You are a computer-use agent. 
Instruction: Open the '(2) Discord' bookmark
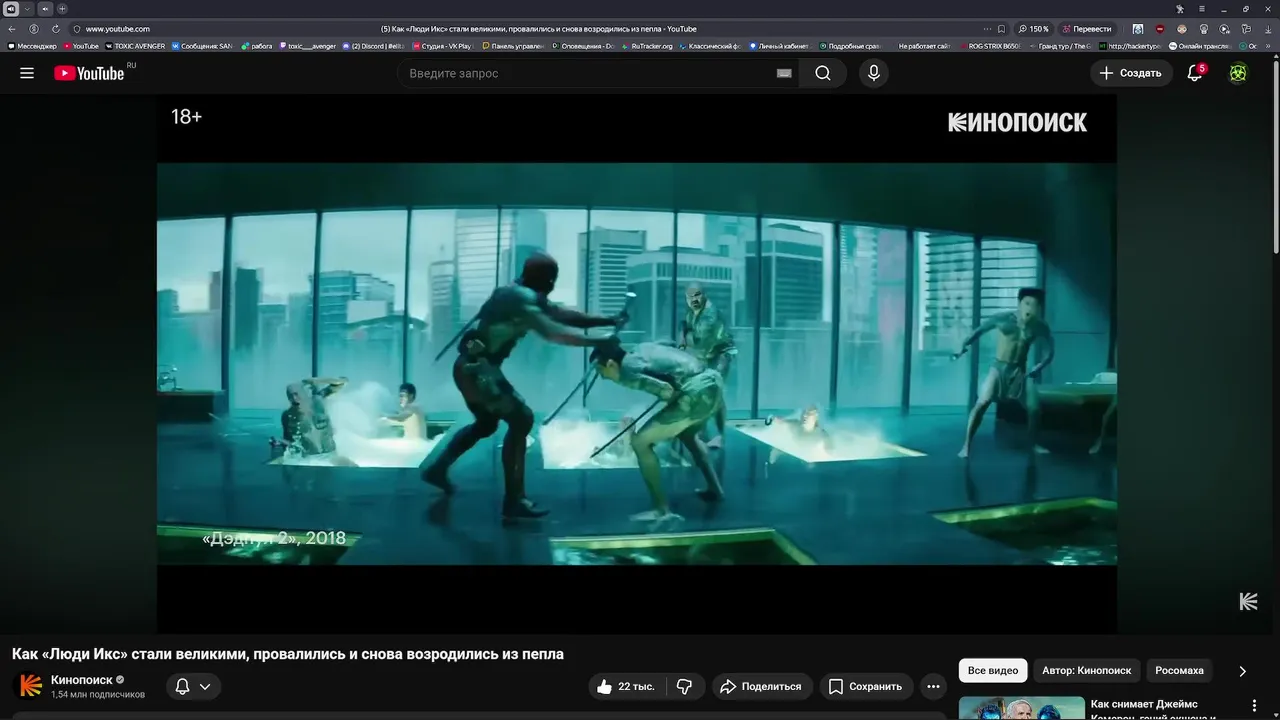click(x=373, y=46)
